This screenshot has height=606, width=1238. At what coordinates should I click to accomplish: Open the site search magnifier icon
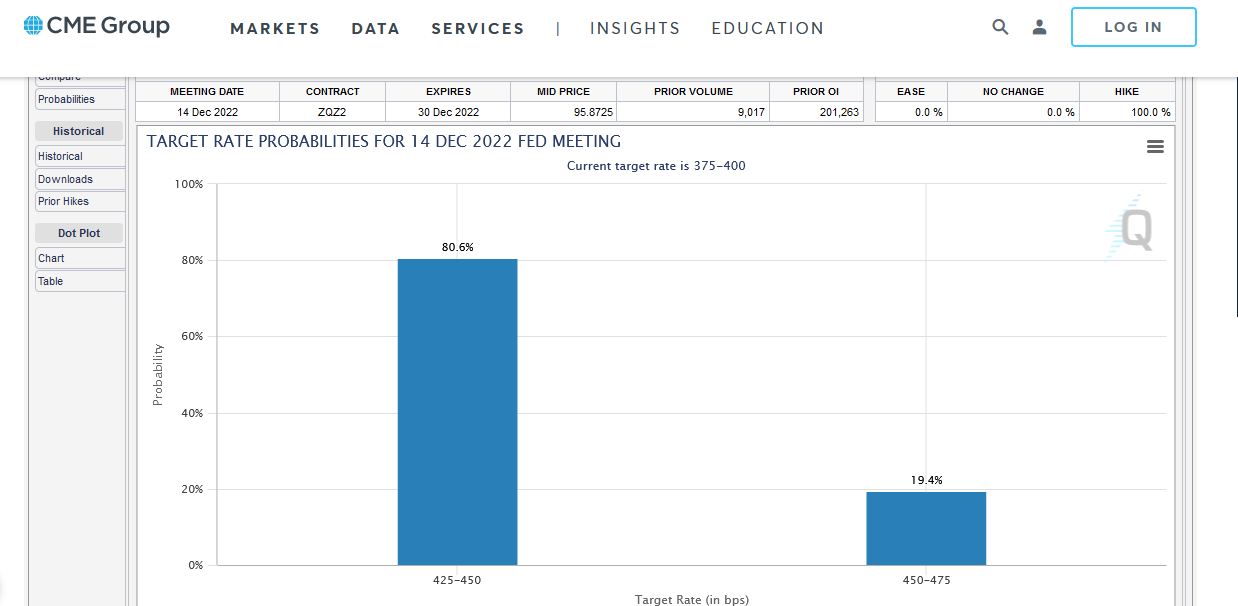[1000, 27]
